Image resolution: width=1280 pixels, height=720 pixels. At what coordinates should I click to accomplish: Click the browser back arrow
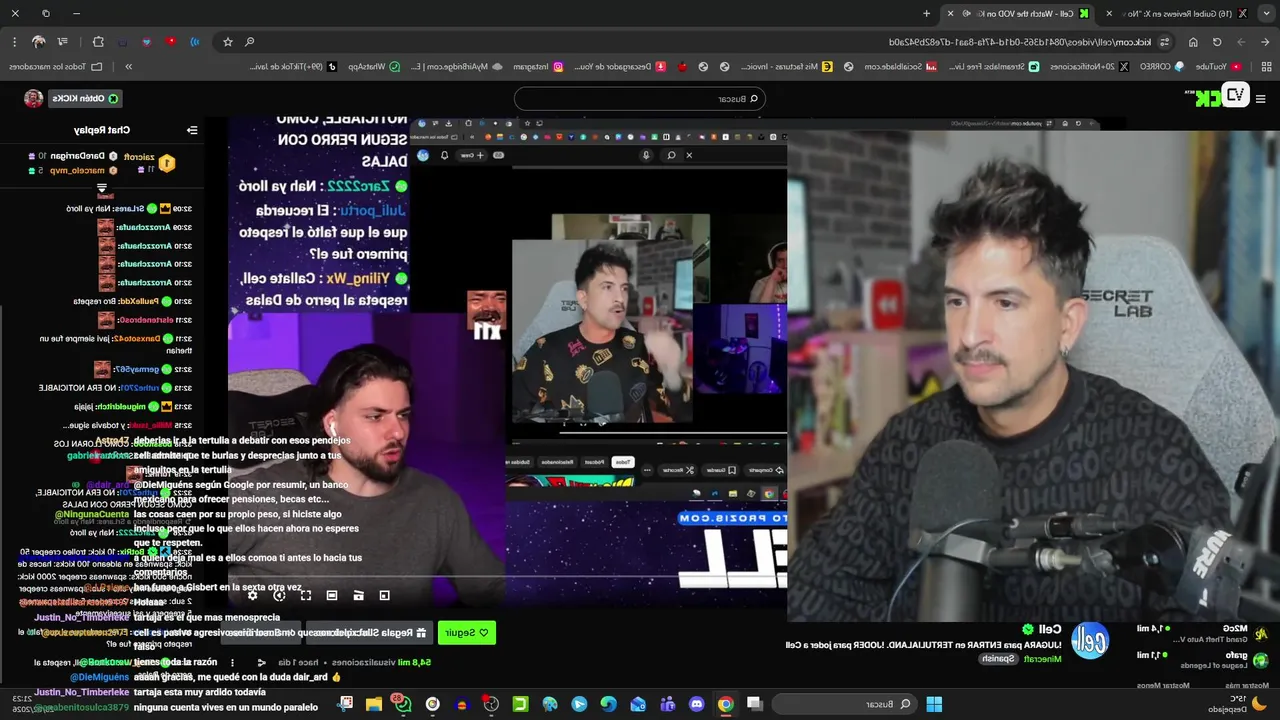[1265, 42]
